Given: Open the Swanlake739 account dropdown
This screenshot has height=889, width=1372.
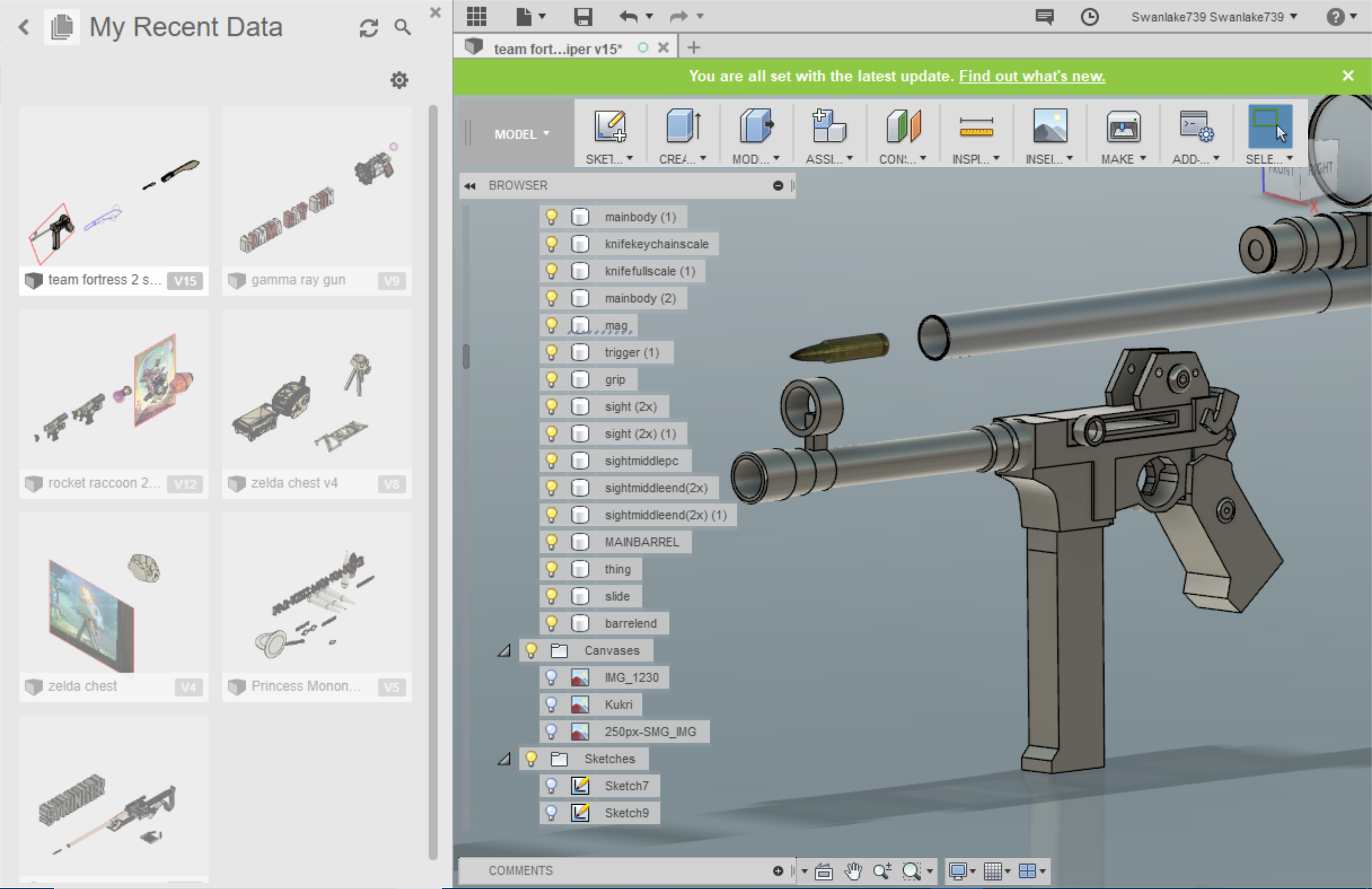Looking at the screenshot, I should [1215, 17].
